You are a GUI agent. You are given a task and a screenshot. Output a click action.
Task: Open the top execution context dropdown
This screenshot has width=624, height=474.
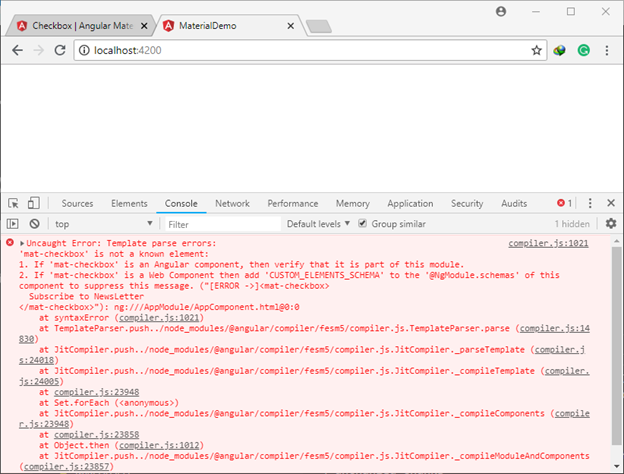pos(103,224)
